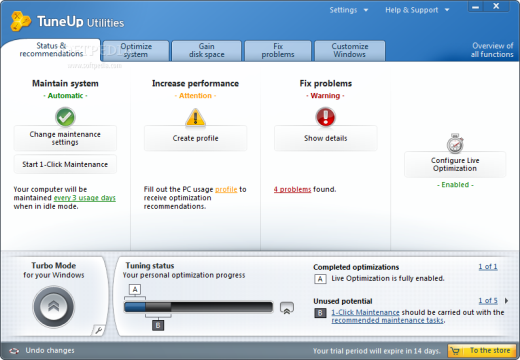The image size is (520, 360).
Task: Expand next Unused potential item arrow
Action: coord(506,301)
